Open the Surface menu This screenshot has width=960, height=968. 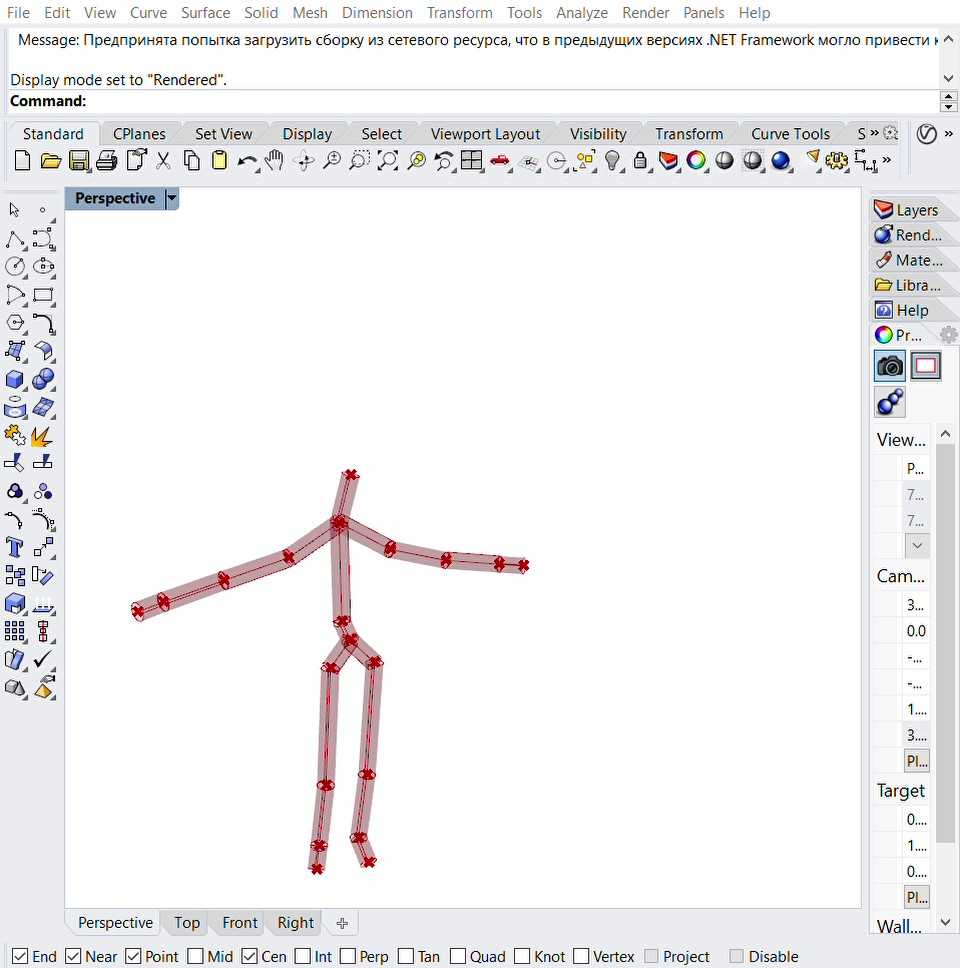click(205, 13)
